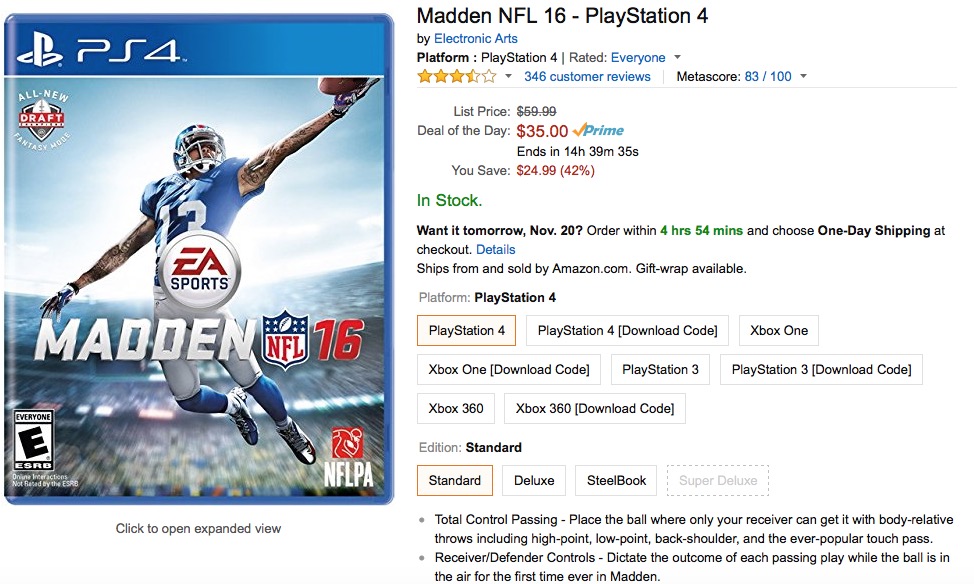
Task: Choose Xbox One [Download Code] platform
Action: pyautogui.click(x=509, y=370)
